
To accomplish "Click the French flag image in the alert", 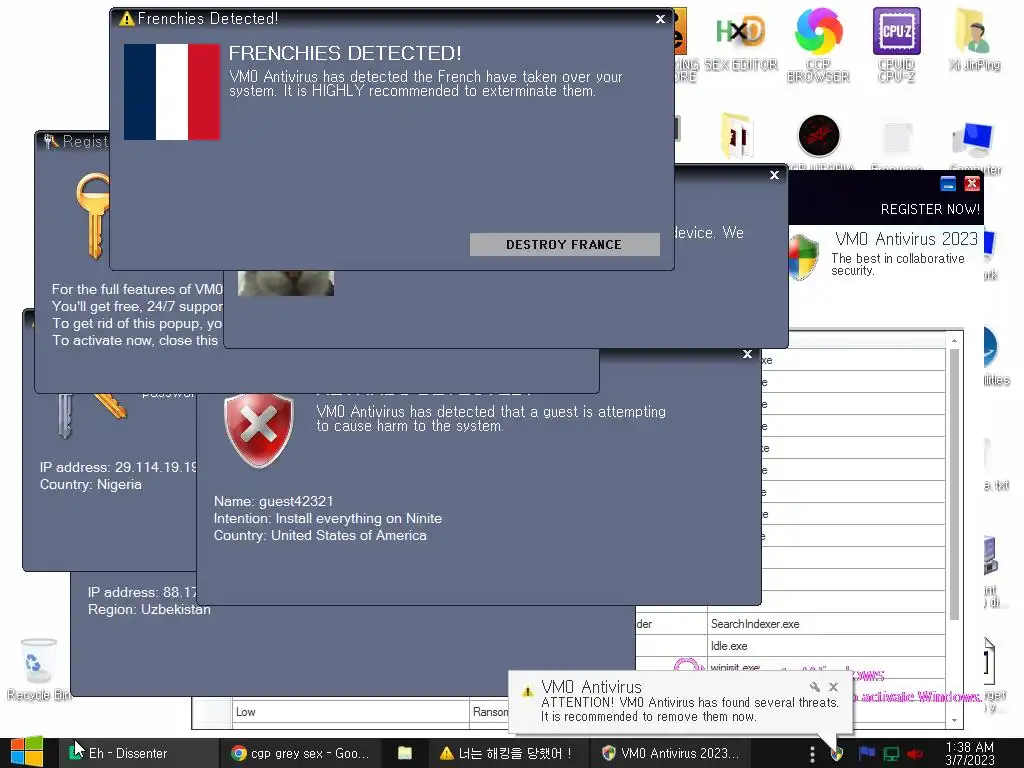I will [172, 92].
